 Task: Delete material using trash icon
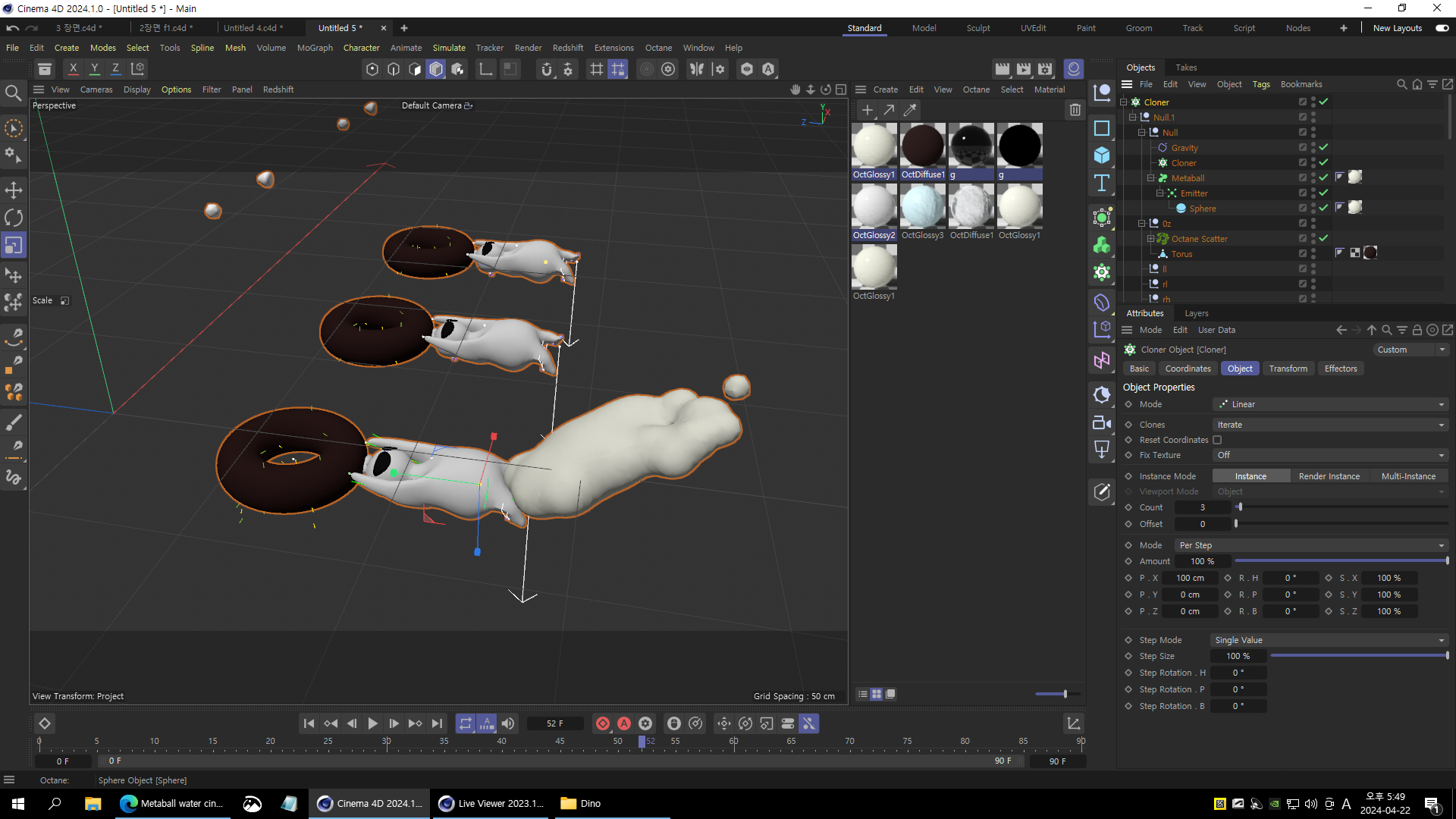[1075, 111]
